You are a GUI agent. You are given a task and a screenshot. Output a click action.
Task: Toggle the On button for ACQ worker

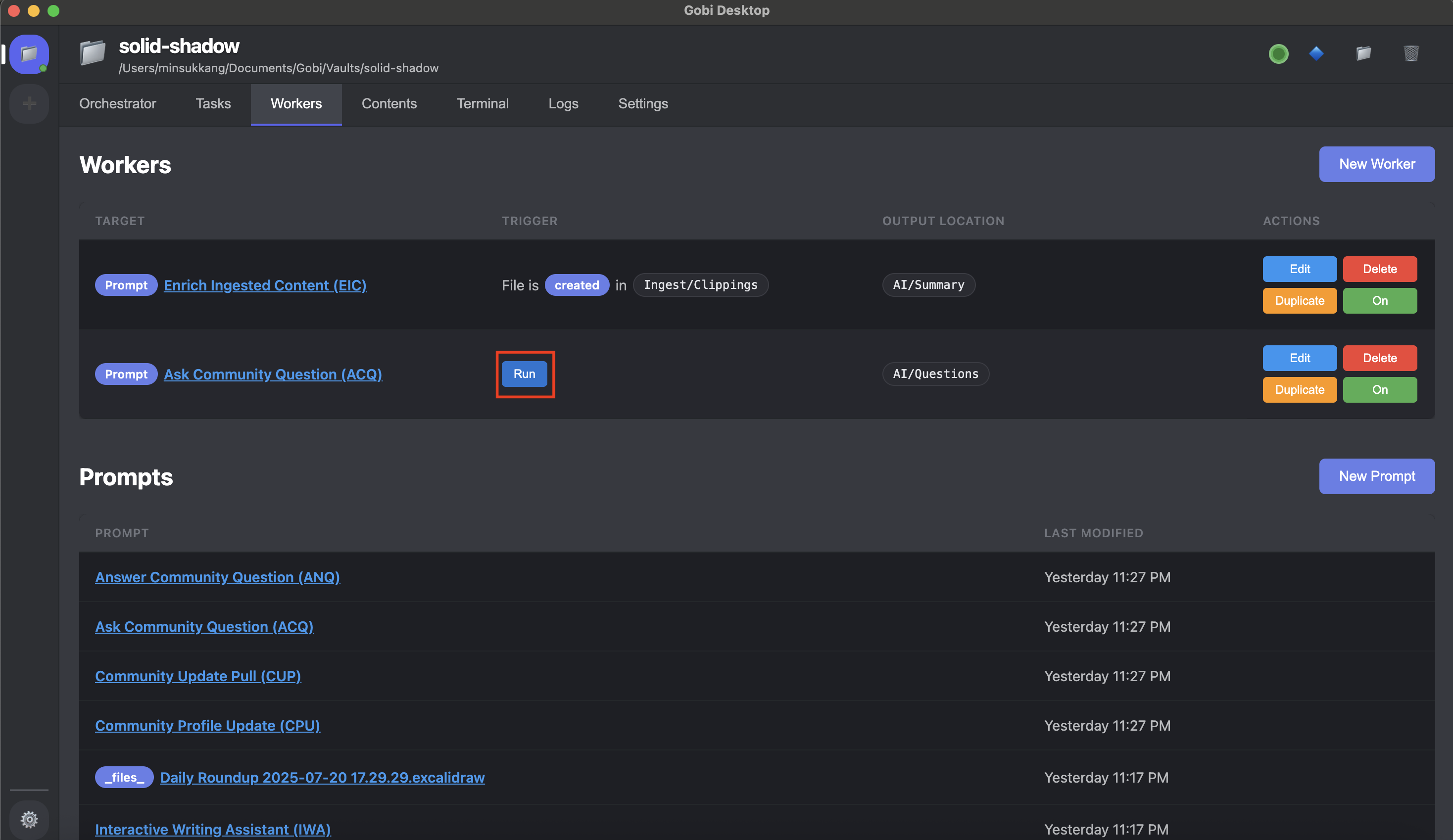click(1379, 390)
